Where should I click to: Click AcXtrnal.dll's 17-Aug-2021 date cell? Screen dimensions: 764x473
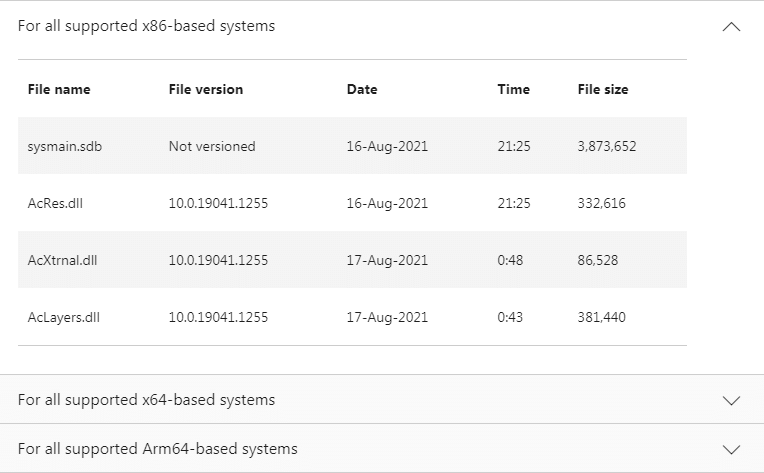(x=387, y=260)
